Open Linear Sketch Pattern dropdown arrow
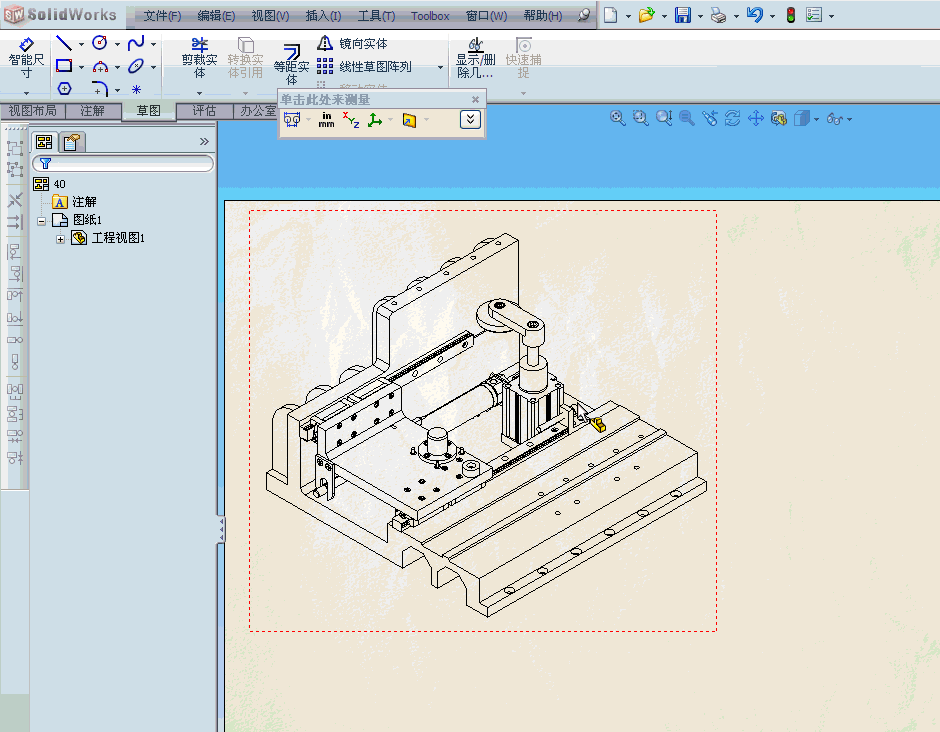The image size is (940, 732). point(441,67)
